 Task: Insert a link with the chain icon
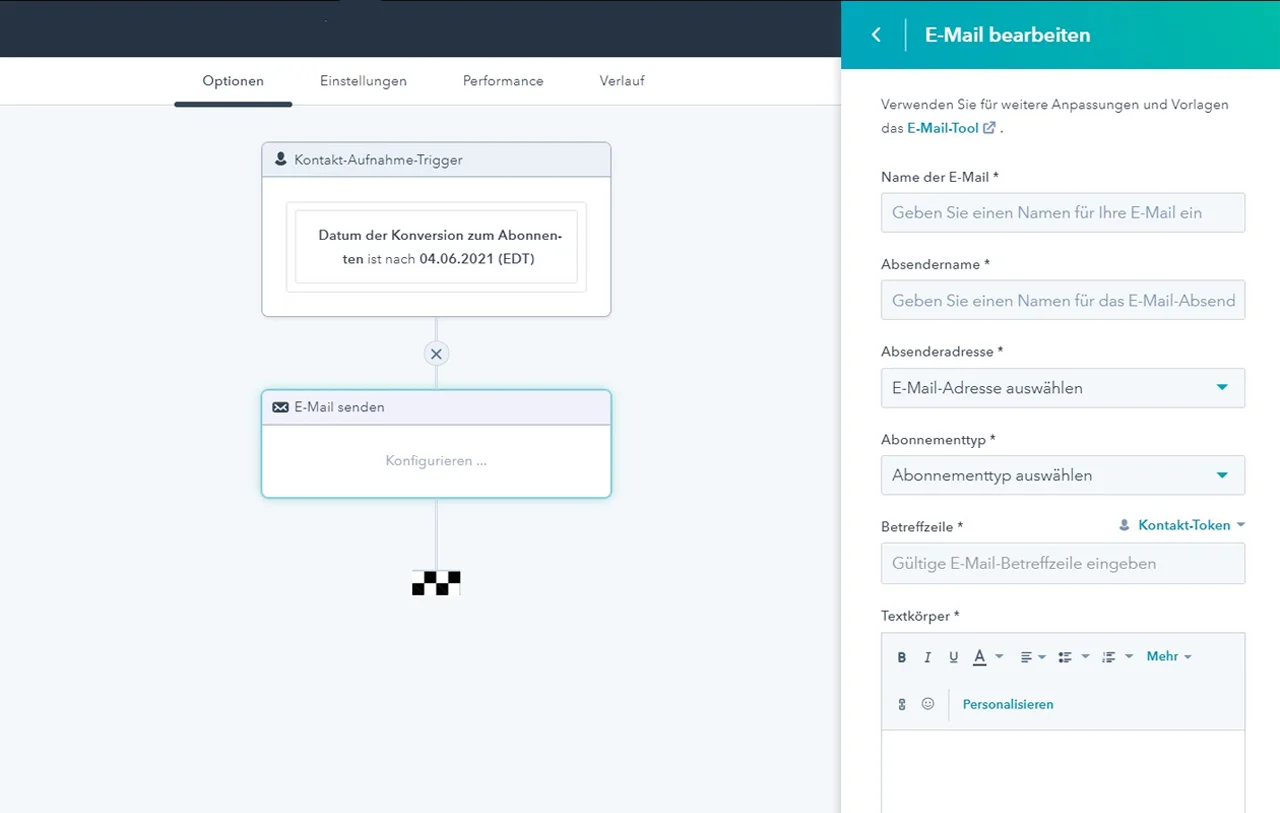tap(902, 704)
